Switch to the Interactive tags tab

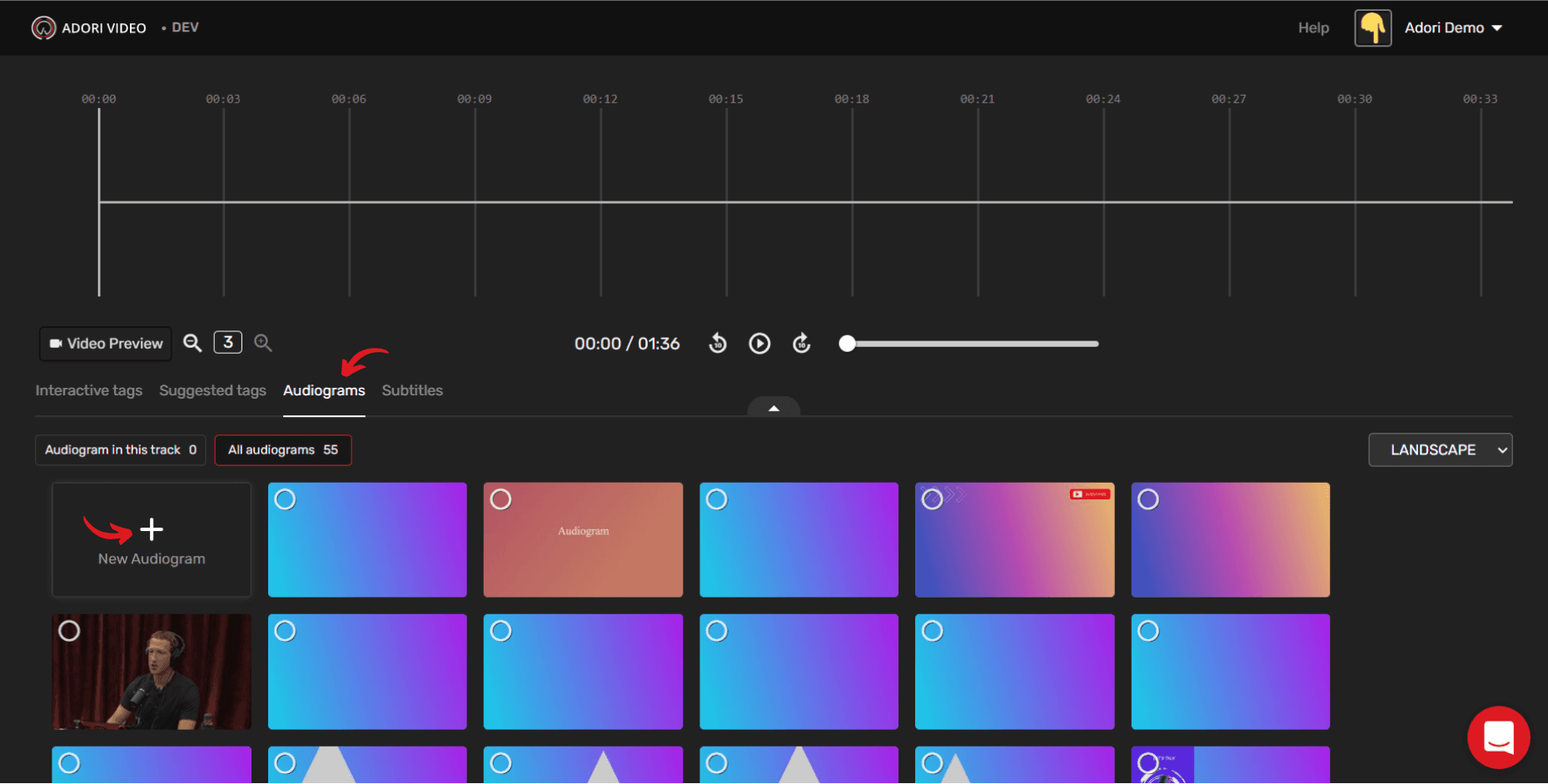[88, 390]
